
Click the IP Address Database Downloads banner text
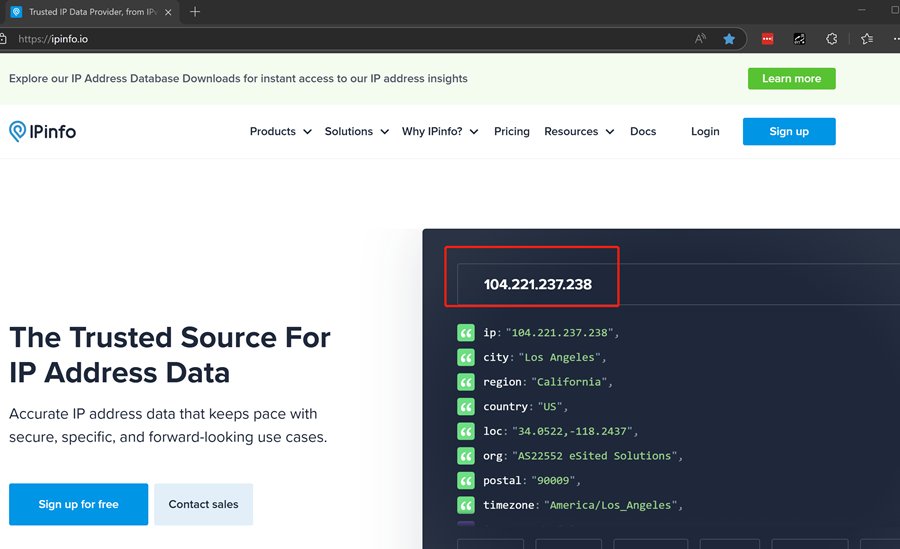238,79
